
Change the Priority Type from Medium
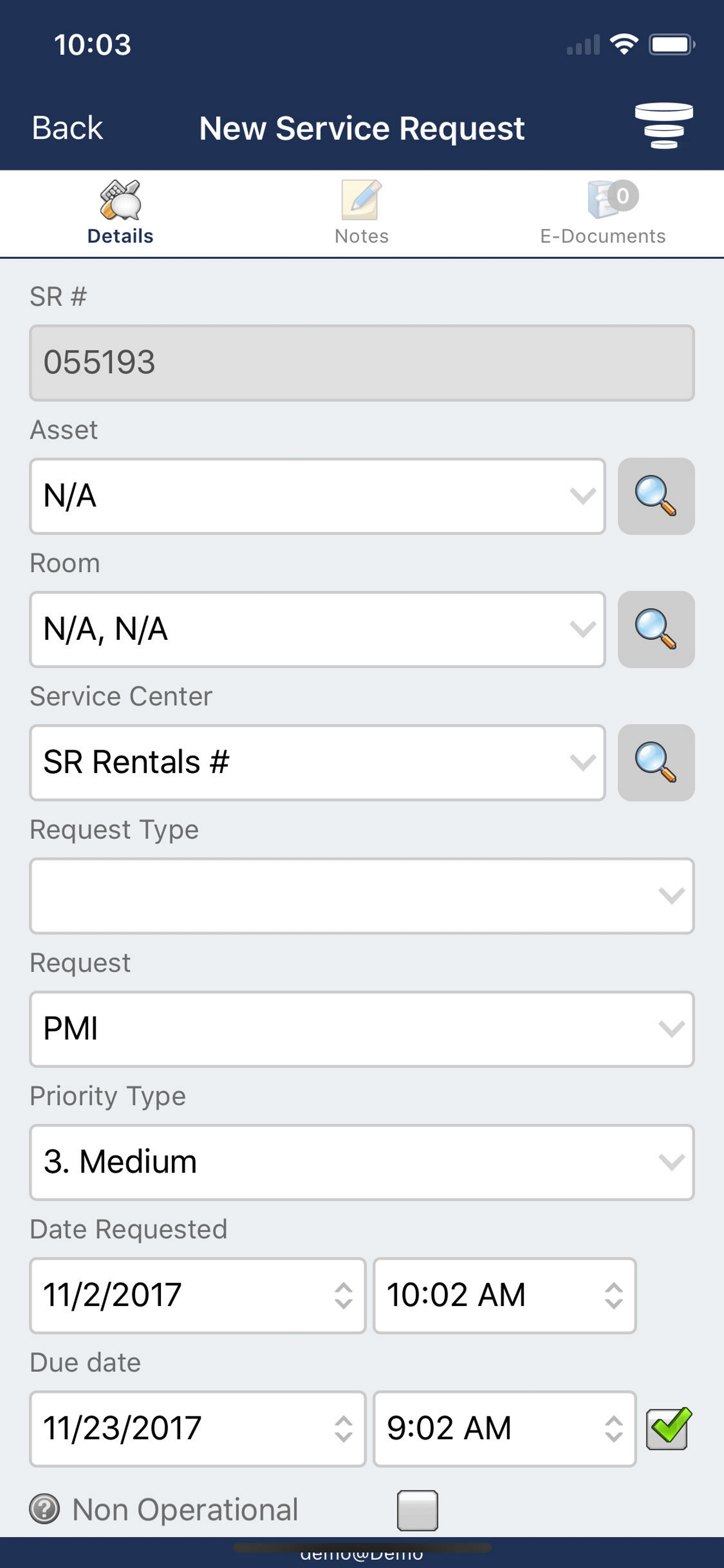tap(361, 1163)
